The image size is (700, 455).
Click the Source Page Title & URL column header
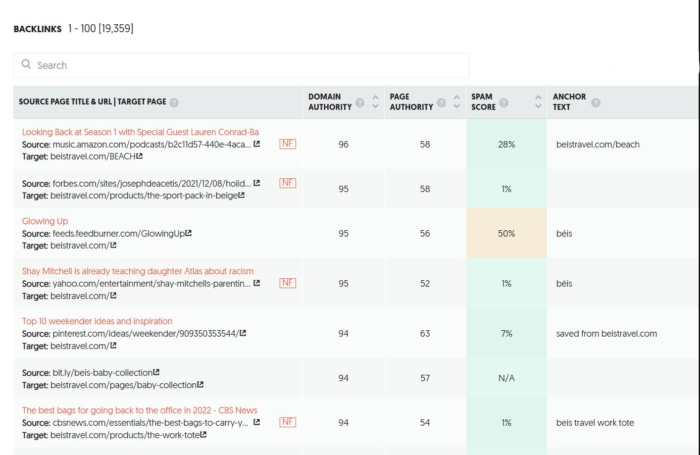pyautogui.click(x=92, y=101)
